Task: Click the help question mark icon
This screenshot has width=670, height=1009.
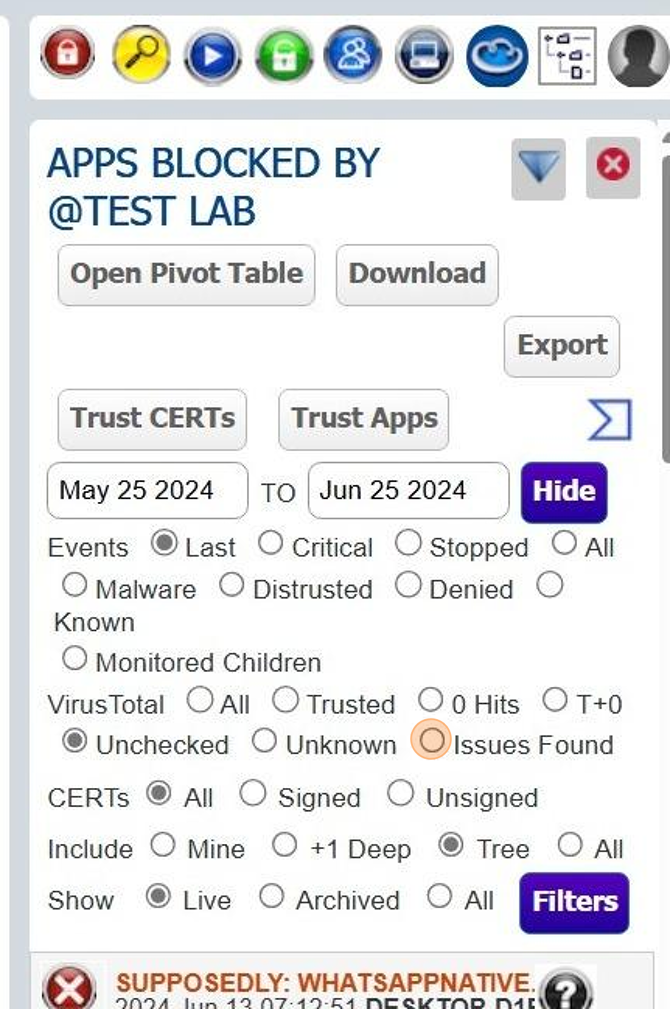Action: pyautogui.click(x=569, y=991)
